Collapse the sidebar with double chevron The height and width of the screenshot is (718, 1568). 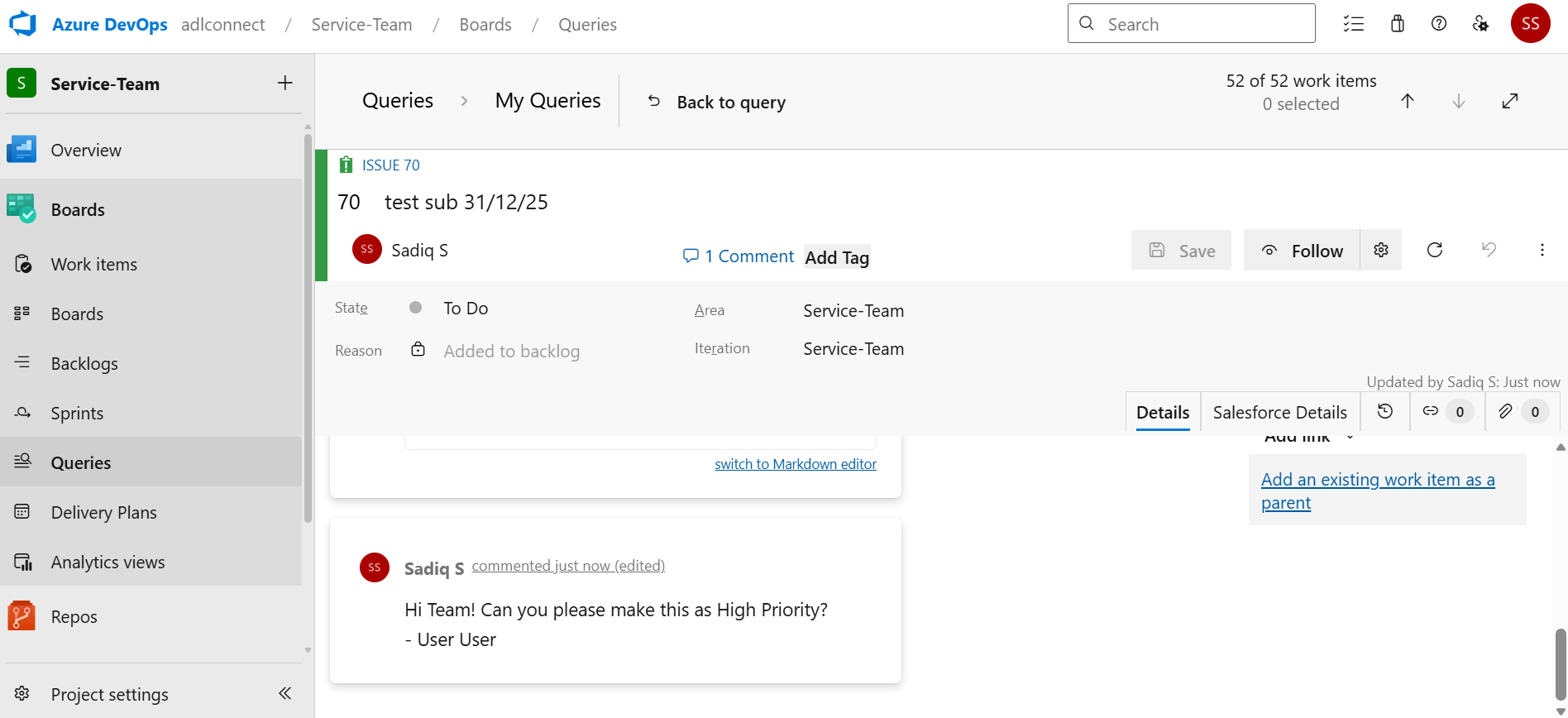(x=285, y=693)
